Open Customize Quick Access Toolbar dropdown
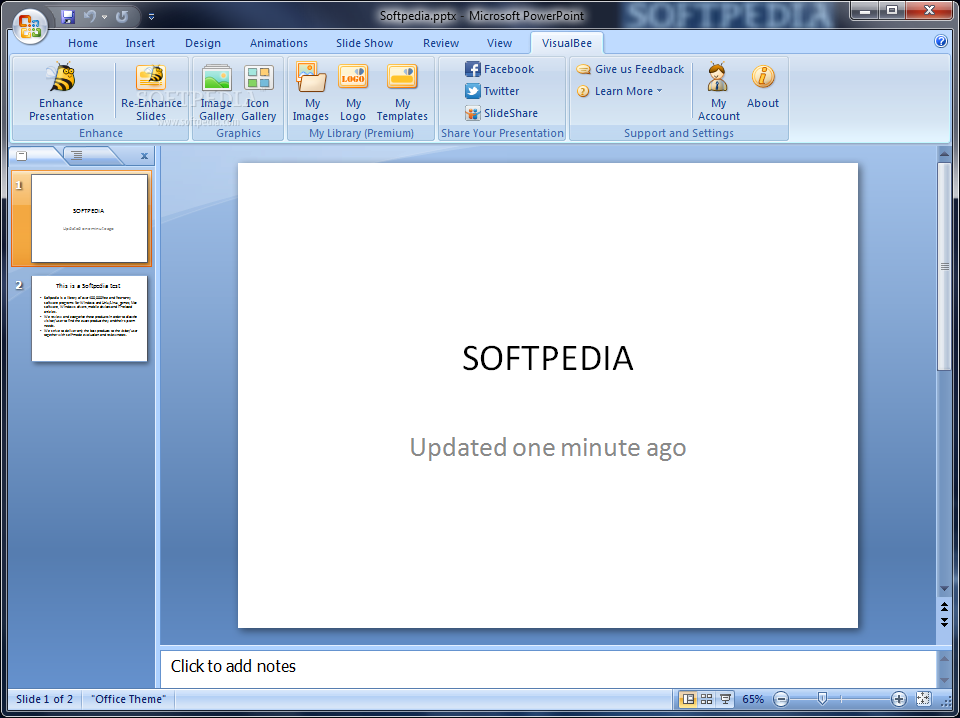 (x=151, y=17)
